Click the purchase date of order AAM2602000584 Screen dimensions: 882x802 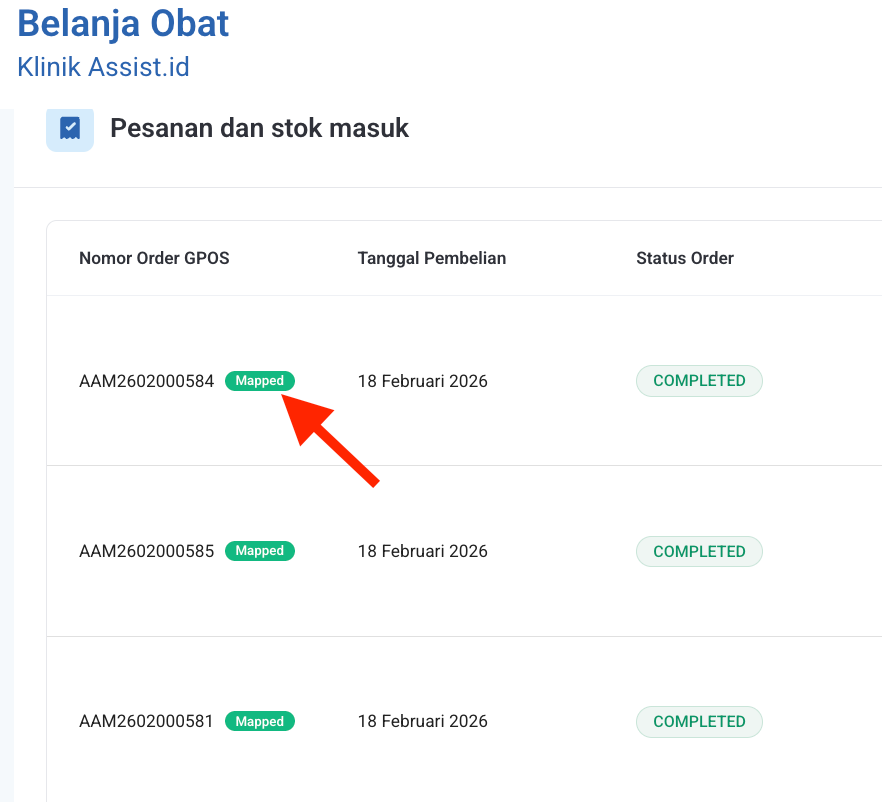click(x=423, y=381)
